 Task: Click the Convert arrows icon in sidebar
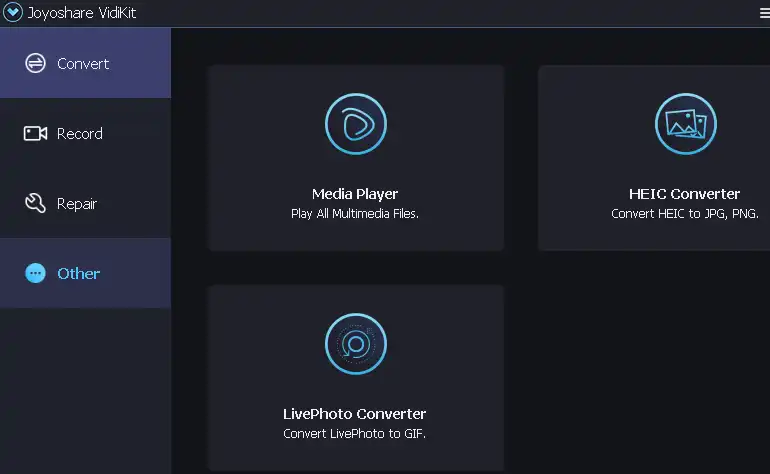click(35, 64)
